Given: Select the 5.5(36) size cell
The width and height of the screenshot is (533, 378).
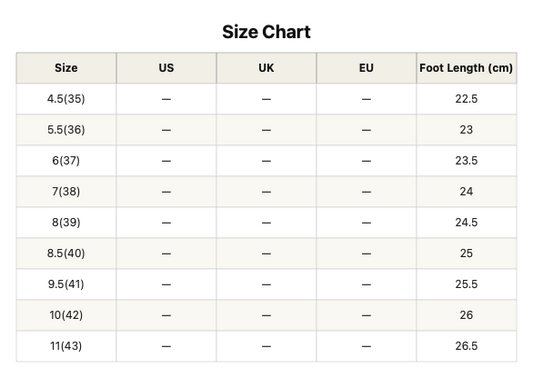Looking at the screenshot, I should tap(66, 130).
